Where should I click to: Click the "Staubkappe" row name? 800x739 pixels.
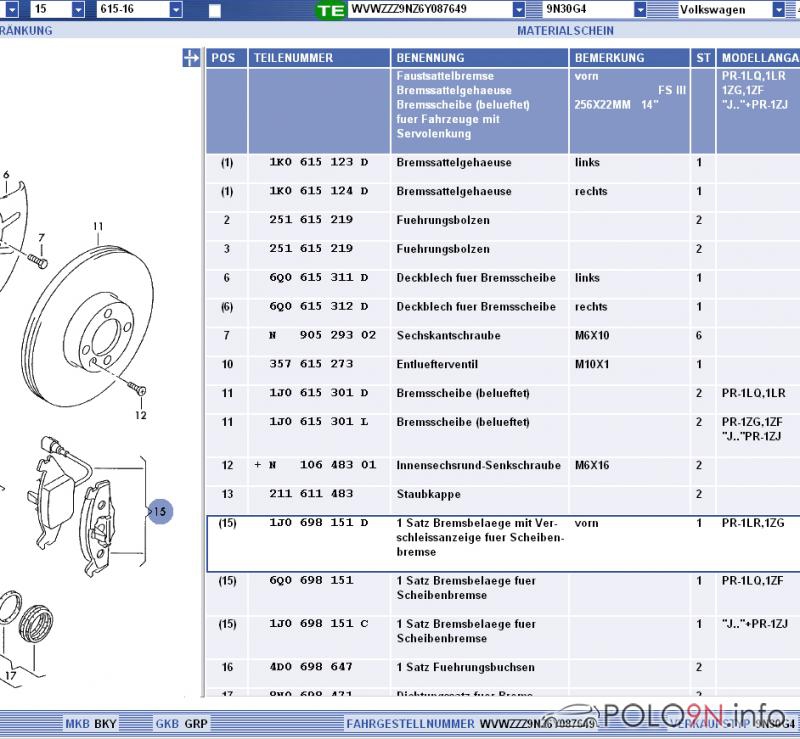[x=429, y=494]
